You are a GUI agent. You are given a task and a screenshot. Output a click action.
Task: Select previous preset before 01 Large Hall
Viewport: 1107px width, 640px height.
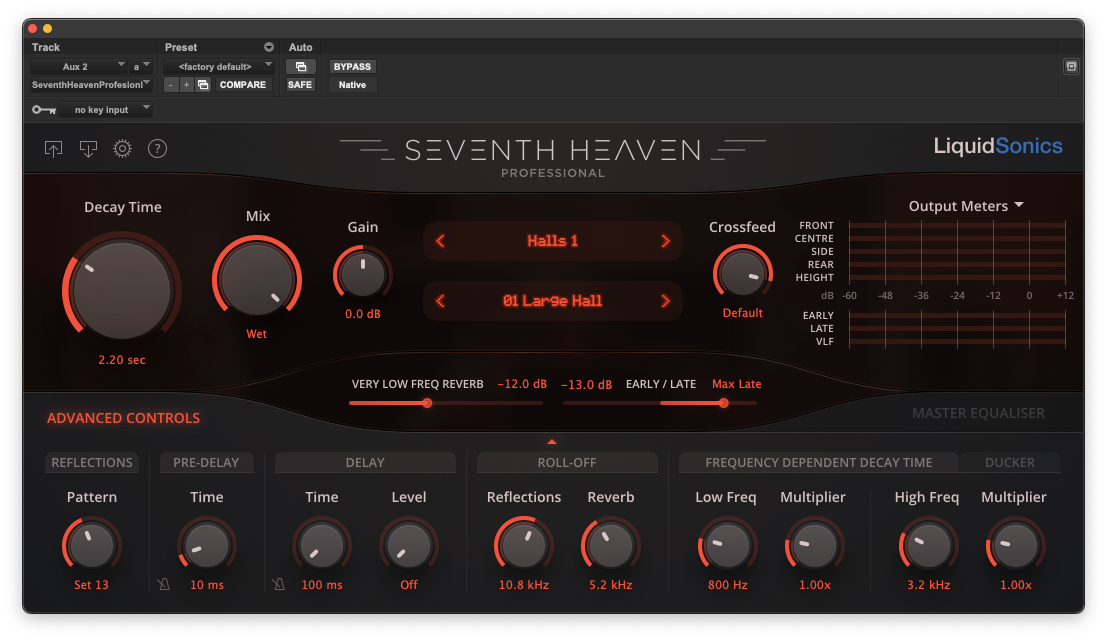[x=441, y=301]
